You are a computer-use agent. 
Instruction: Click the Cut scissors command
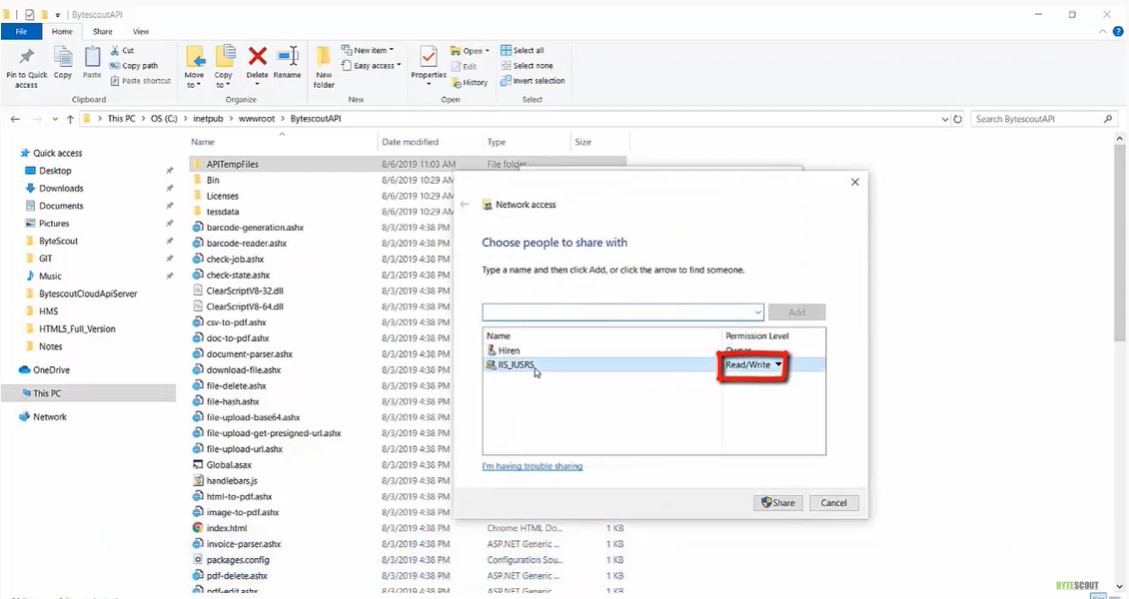click(122, 50)
